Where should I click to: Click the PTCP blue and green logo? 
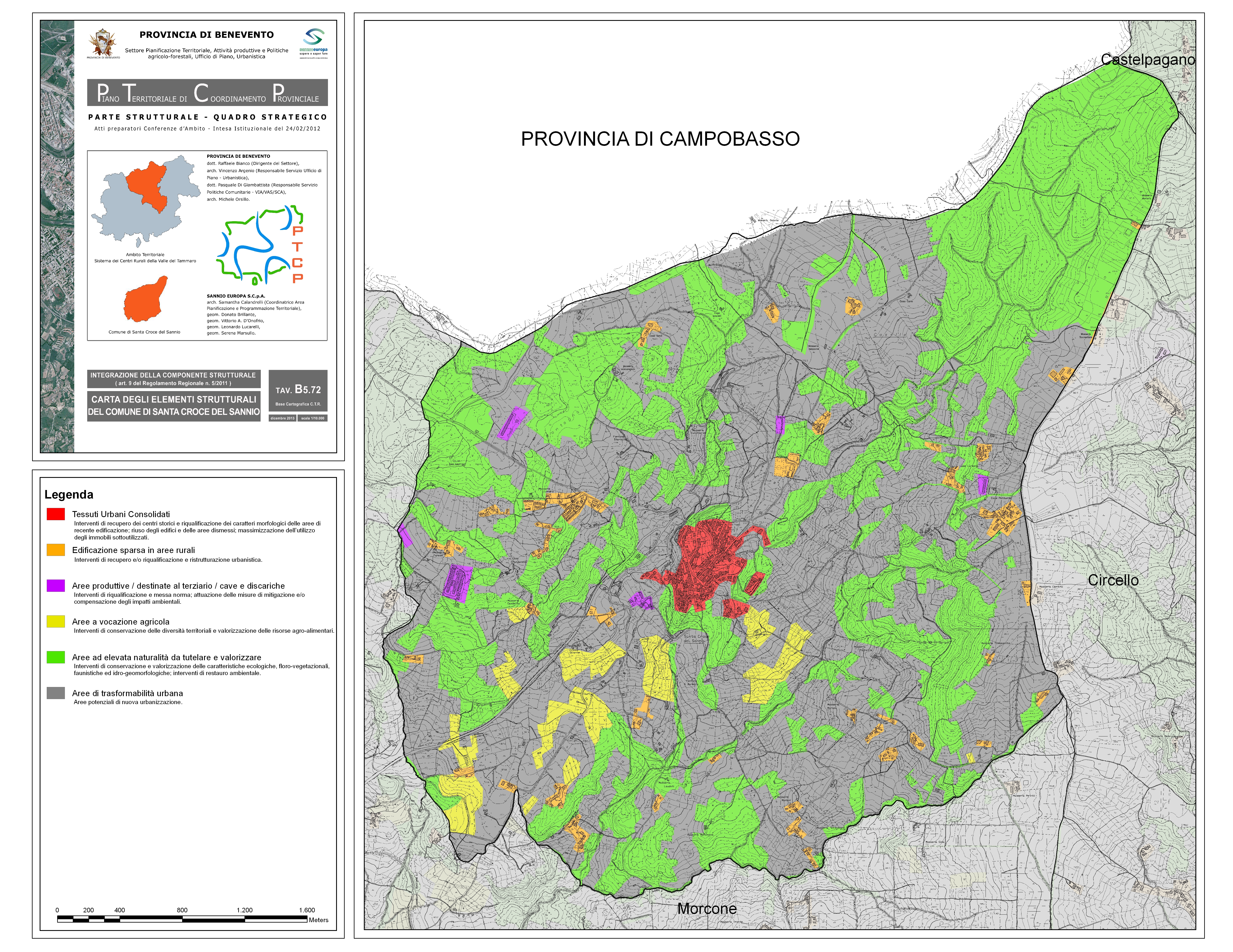click(260, 245)
